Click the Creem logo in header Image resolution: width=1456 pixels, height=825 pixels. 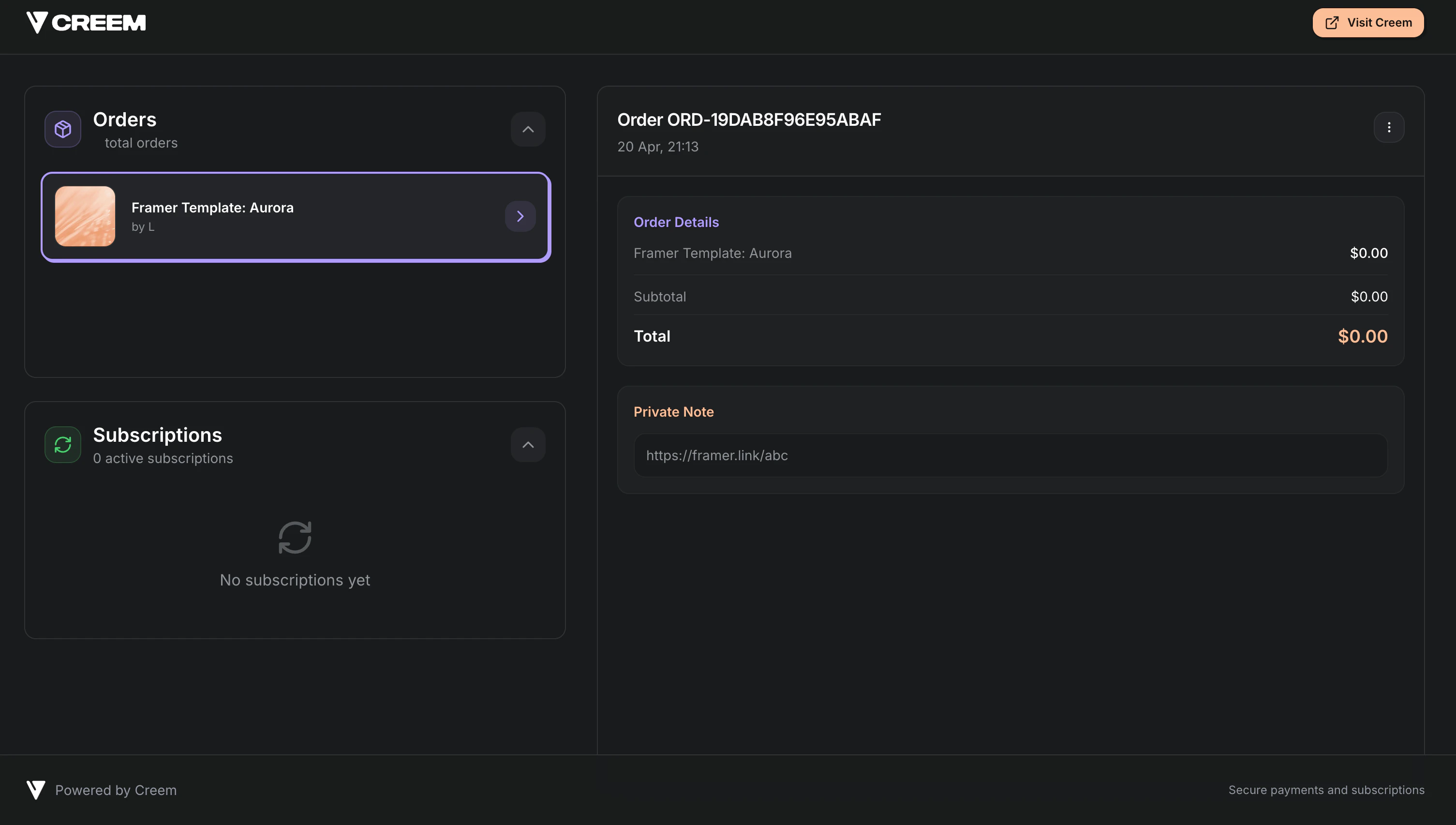click(86, 23)
